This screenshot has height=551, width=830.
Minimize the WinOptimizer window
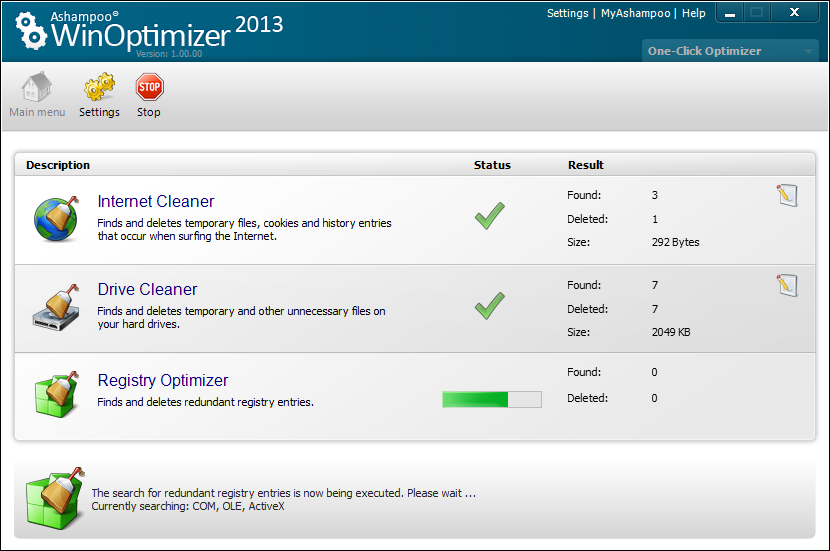point(730,13)
